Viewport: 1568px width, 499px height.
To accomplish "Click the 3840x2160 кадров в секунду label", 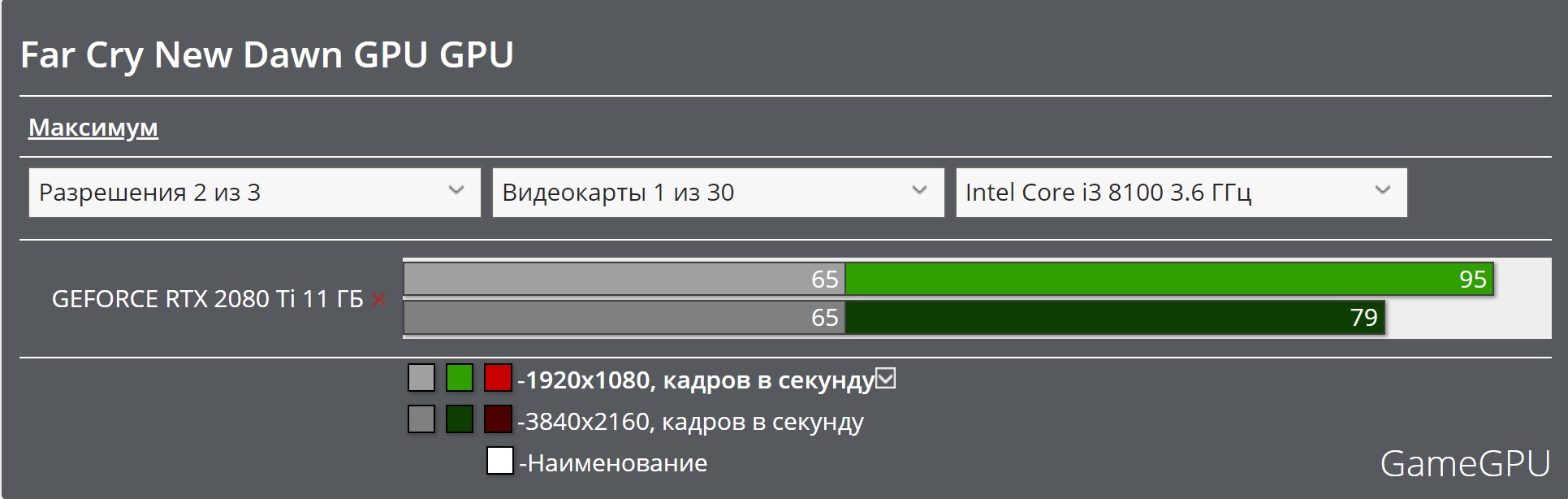I will pos(691,421).
